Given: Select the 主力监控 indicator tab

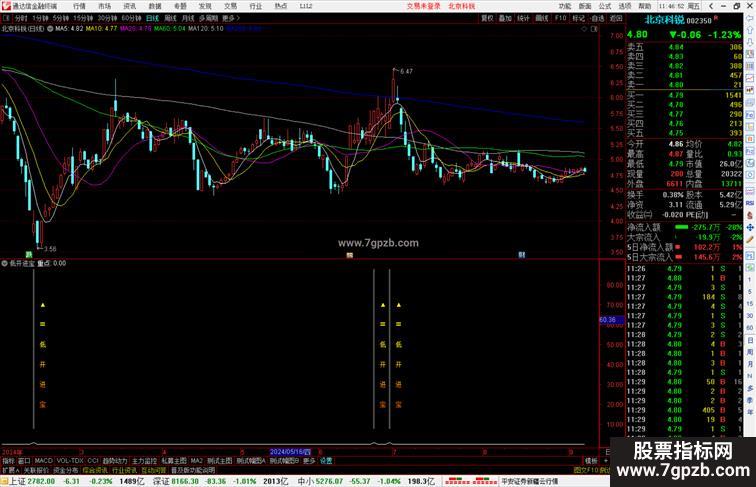Looking at the screenshot, I should pos(144,461).
